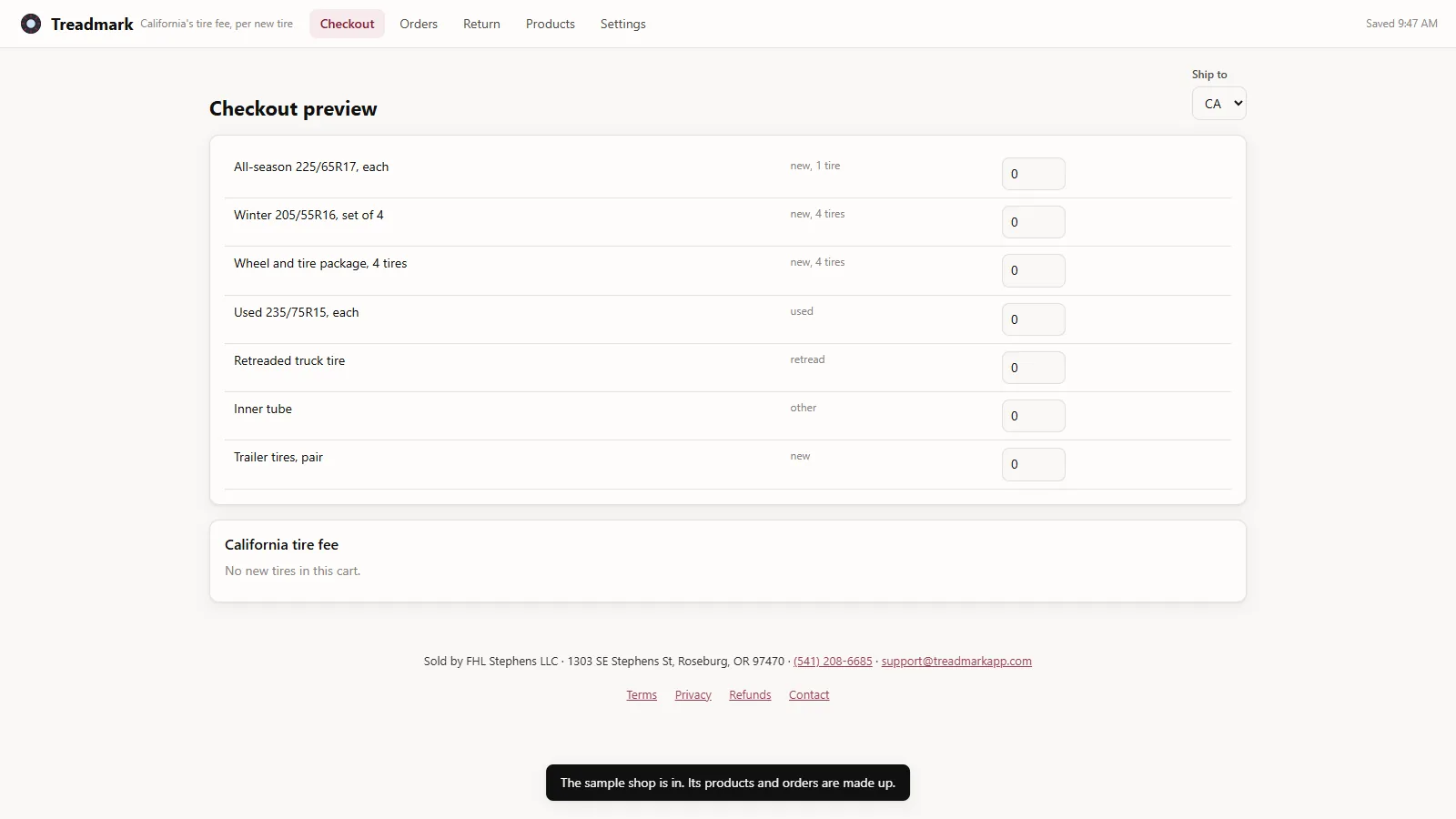Open the Contact link
Image resolution: width=1456 pixels, height=819 pixels.
(x=809, y=695)
